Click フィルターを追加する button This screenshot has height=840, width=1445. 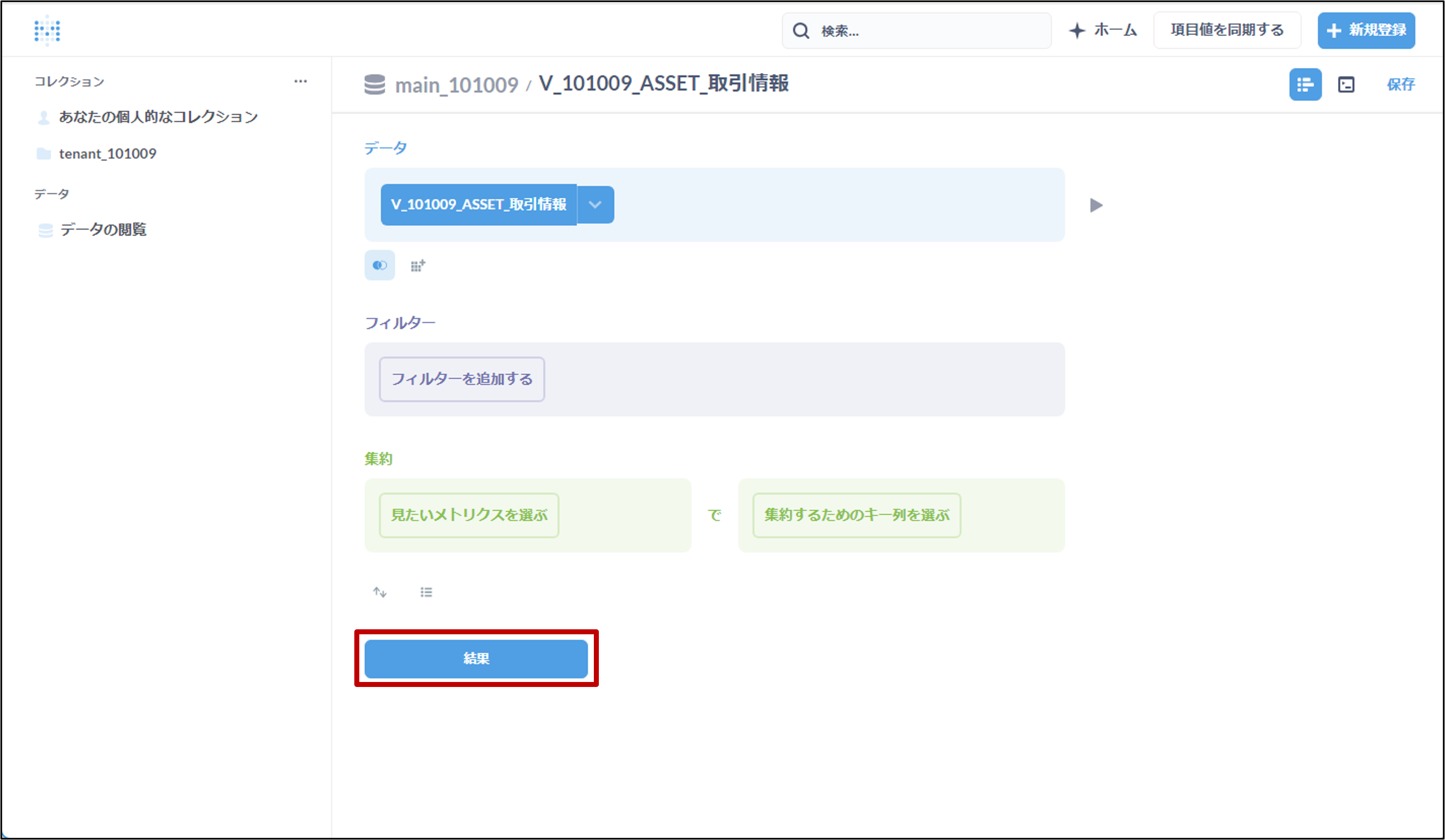[x=461, y=379]
